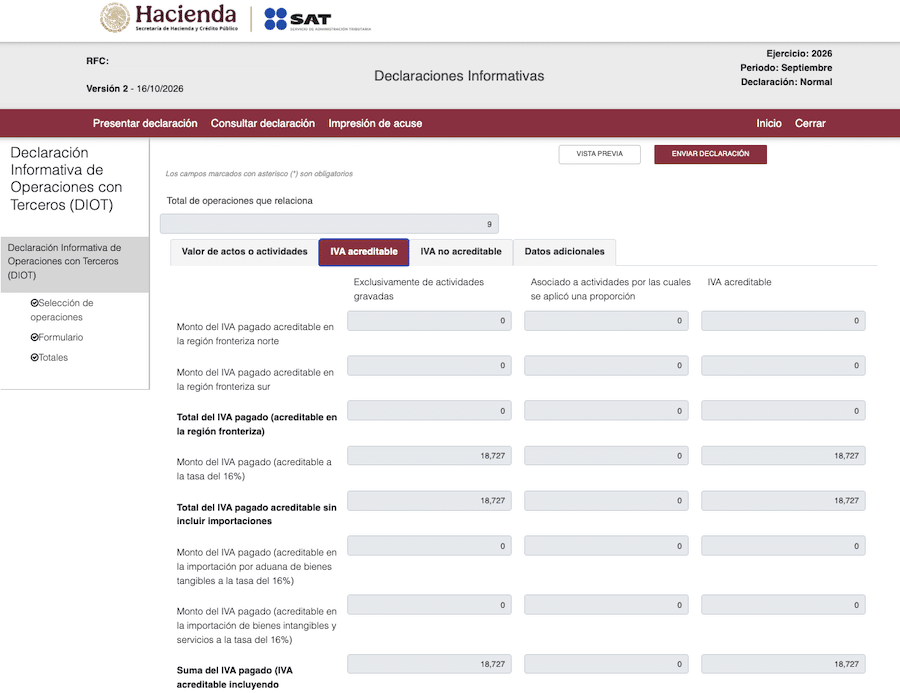The height and width of the screenshot is (693, 900).
Task: Click the Formulario check icon
Action: [x=34, y=337]
